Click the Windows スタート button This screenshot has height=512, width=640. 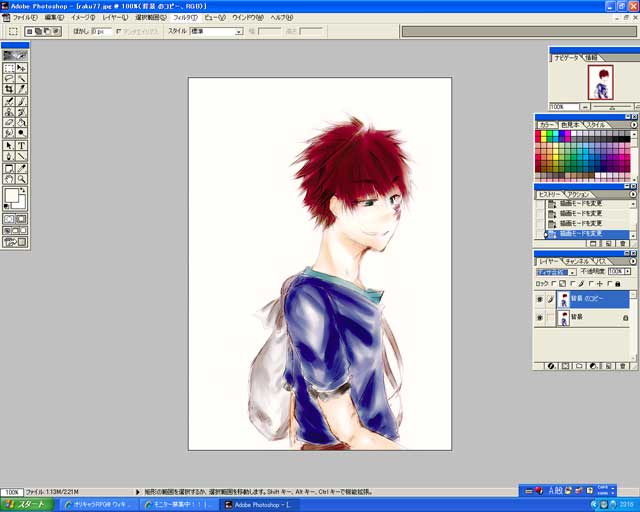tap(27, 504)
